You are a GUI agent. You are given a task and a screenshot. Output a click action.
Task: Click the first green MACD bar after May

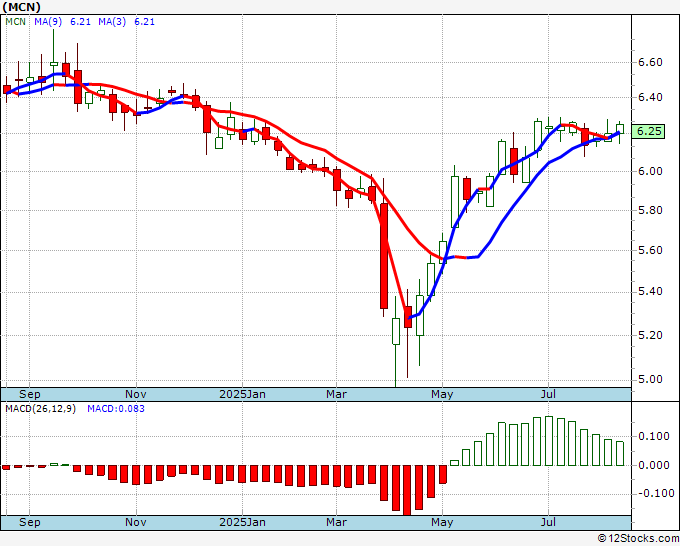coord(454,463)
